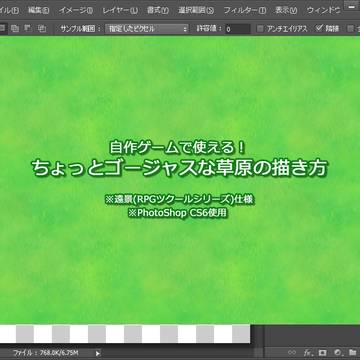Open the サンプル範囲 sample size dropdown
360x360 pixels.
(147, 29)
